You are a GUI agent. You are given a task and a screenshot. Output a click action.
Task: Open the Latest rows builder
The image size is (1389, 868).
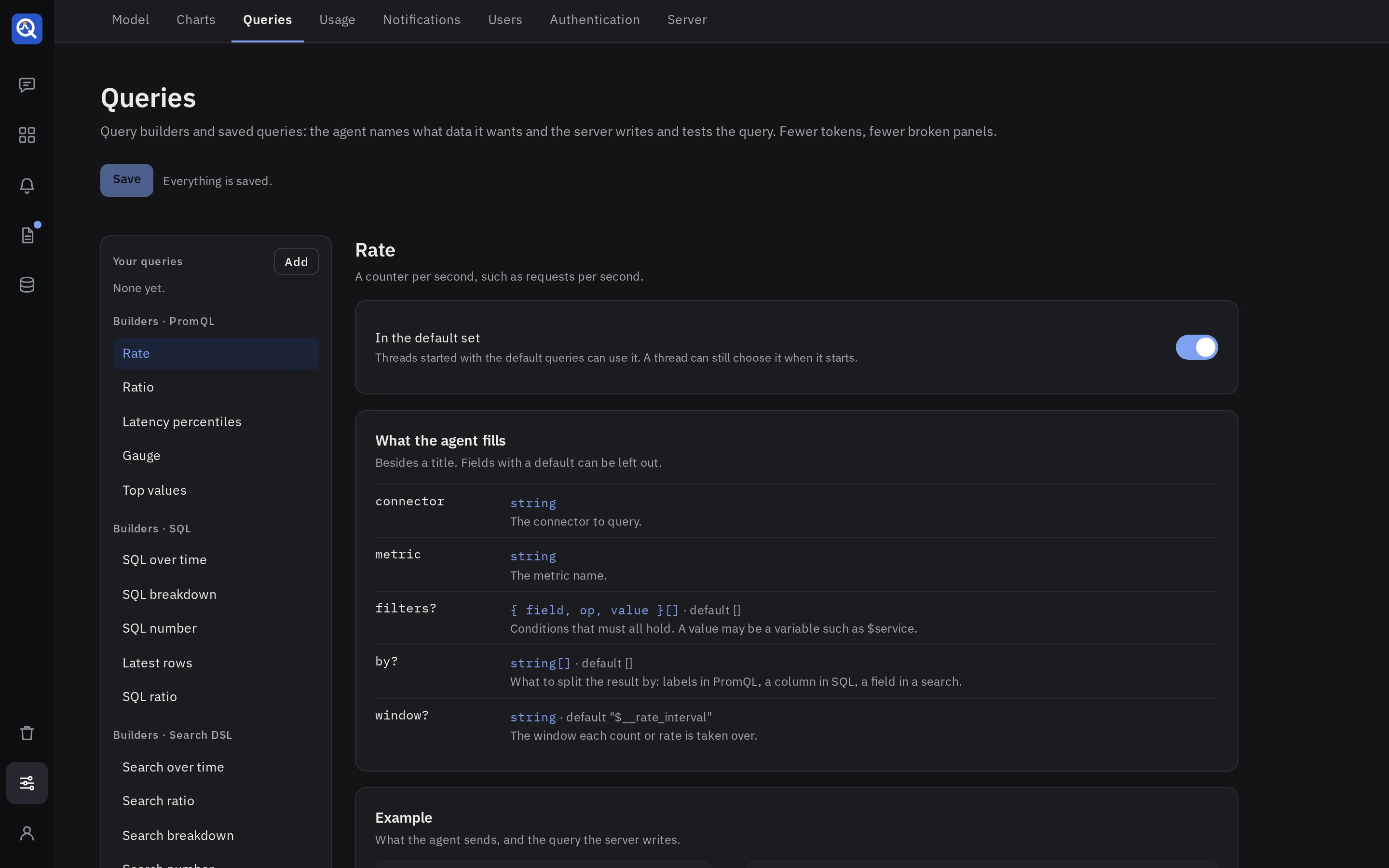click(x=216, y=663)
